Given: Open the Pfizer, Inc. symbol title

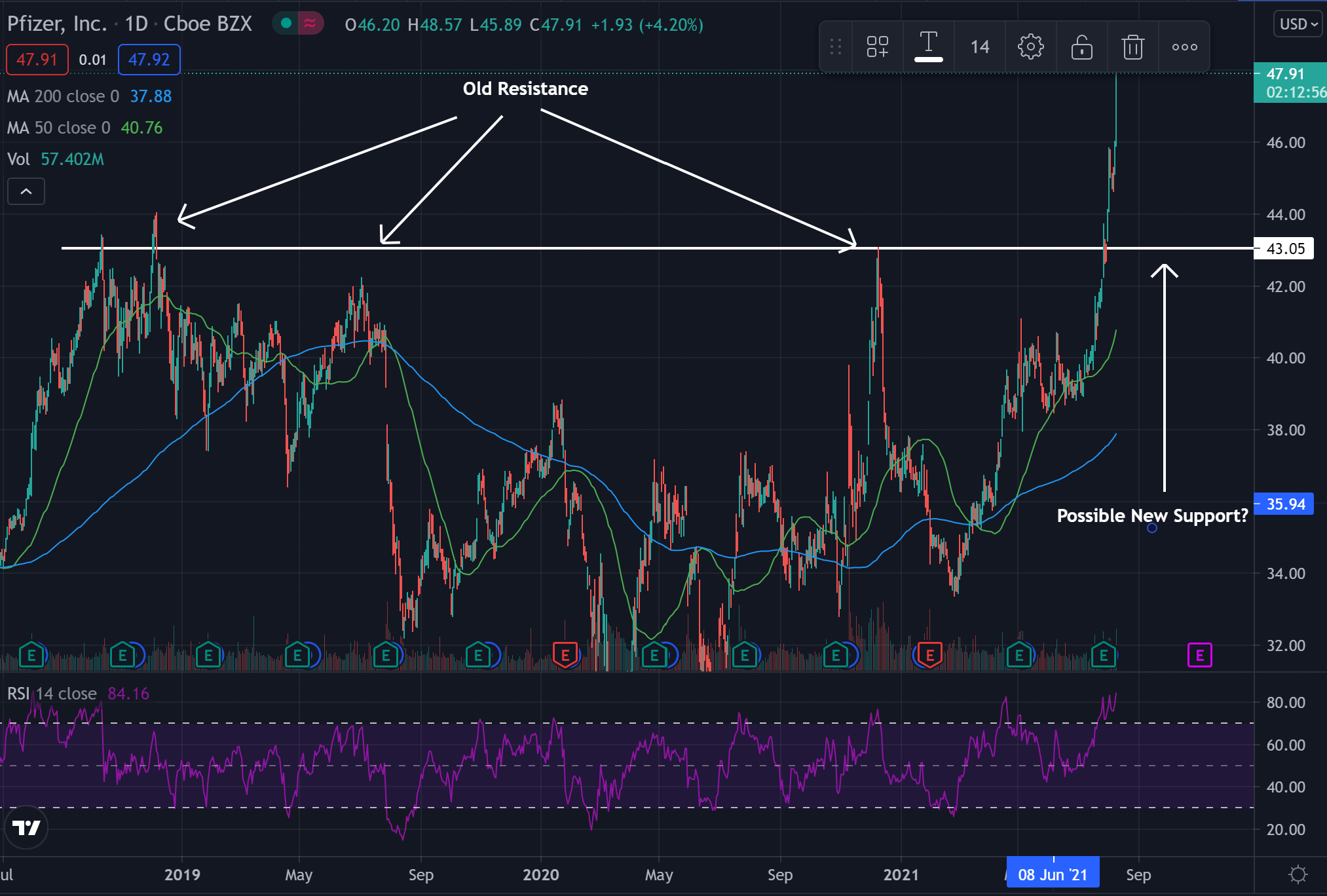Looking at the screenshot, I should click(56, 24).
